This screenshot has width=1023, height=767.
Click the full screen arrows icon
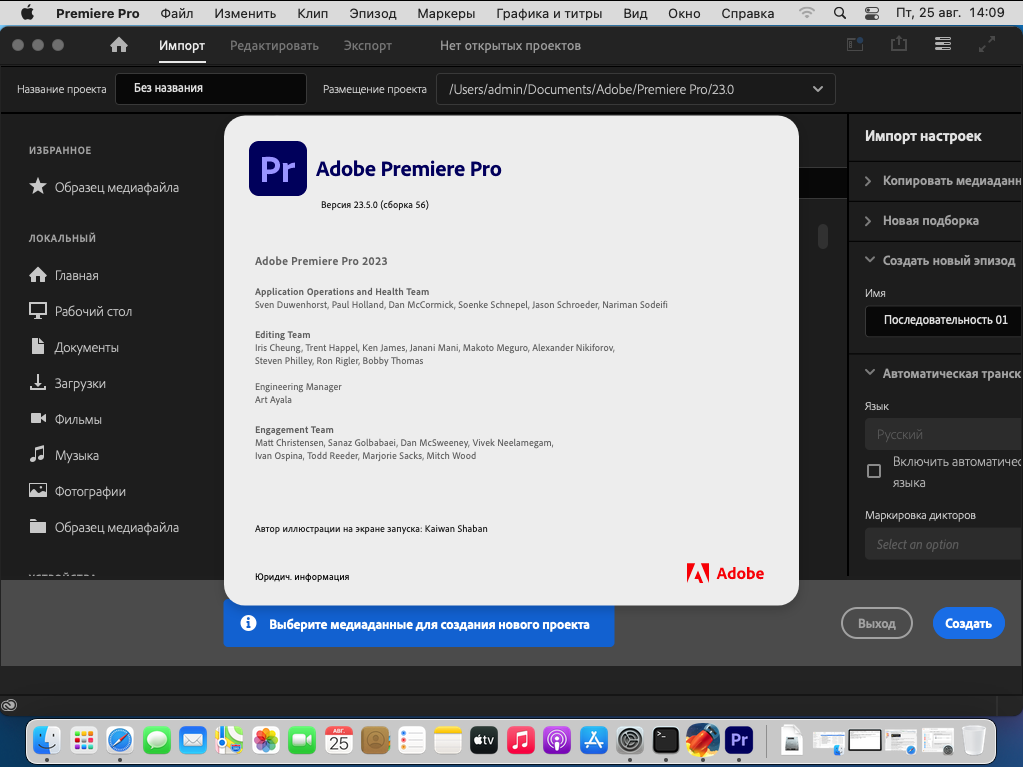pyautogui.click(x=987, y=45)
